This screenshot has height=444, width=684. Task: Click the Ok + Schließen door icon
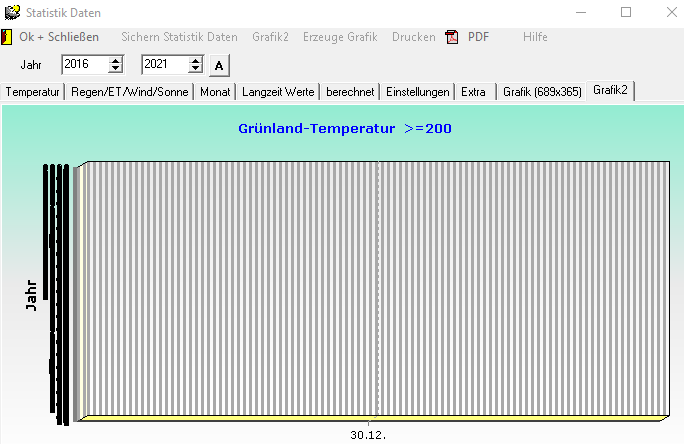click(x=6, y=37)
